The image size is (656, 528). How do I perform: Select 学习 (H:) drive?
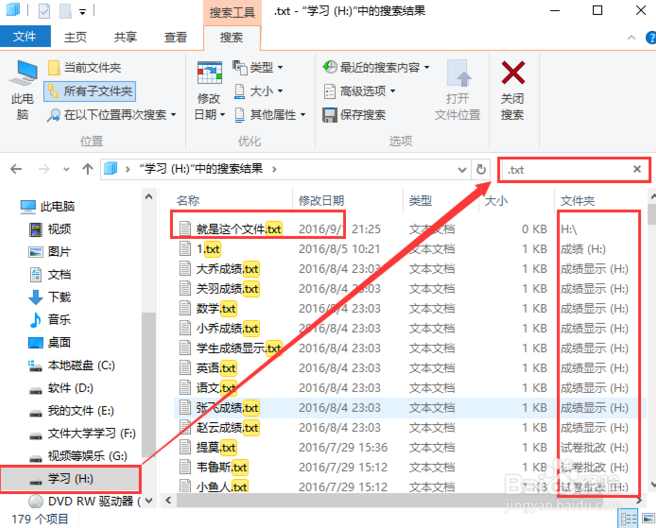(x=70, y=479)
